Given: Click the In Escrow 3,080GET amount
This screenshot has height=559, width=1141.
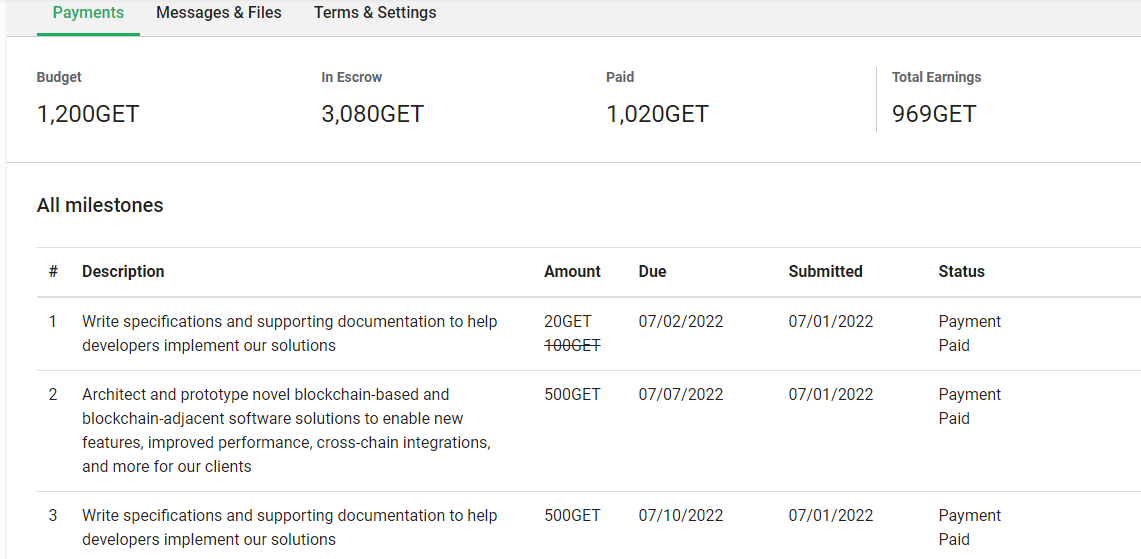Looking at the screenshot, I should [372, 114].
